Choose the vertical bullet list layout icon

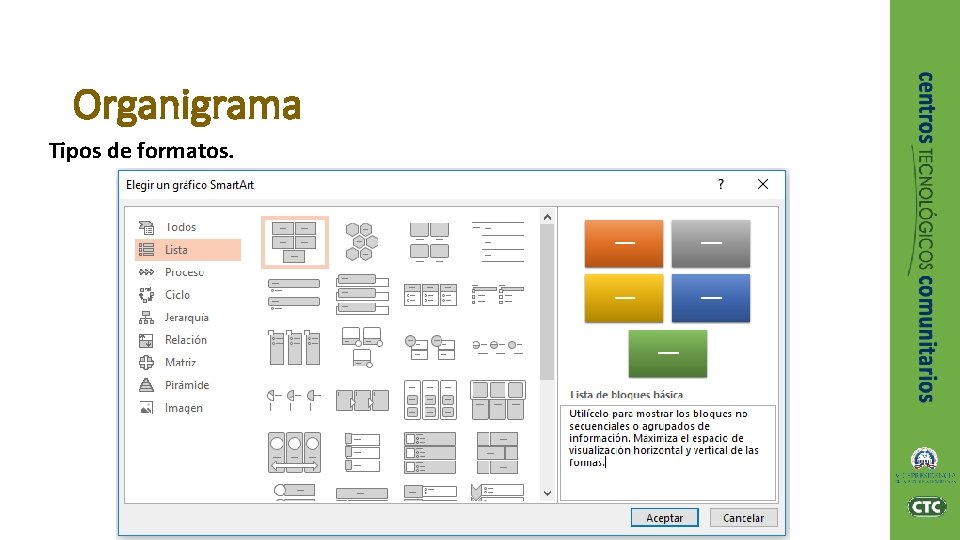pos(294,294)
